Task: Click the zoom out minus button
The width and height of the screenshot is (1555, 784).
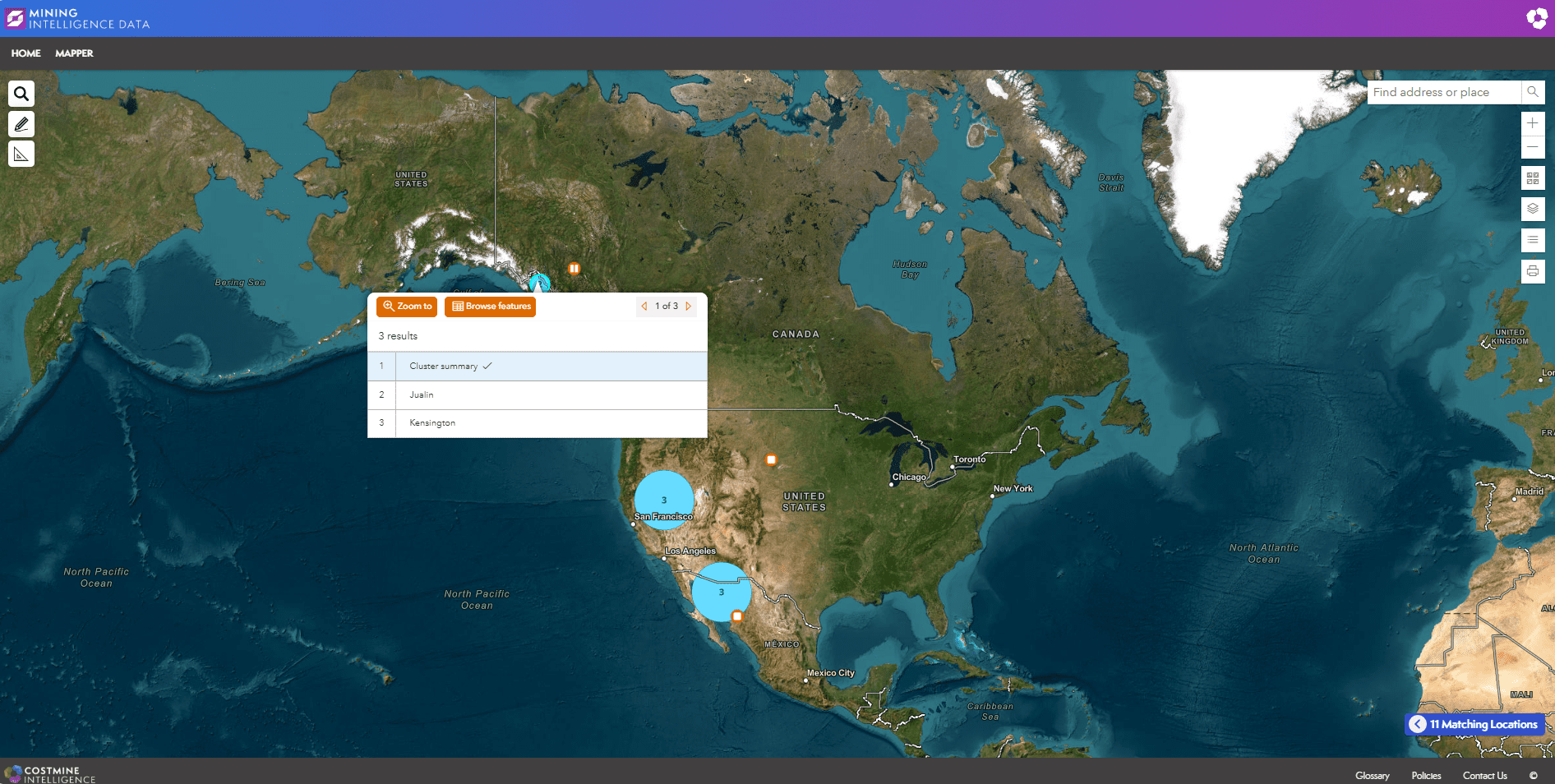Action: tap(1532, 147)
